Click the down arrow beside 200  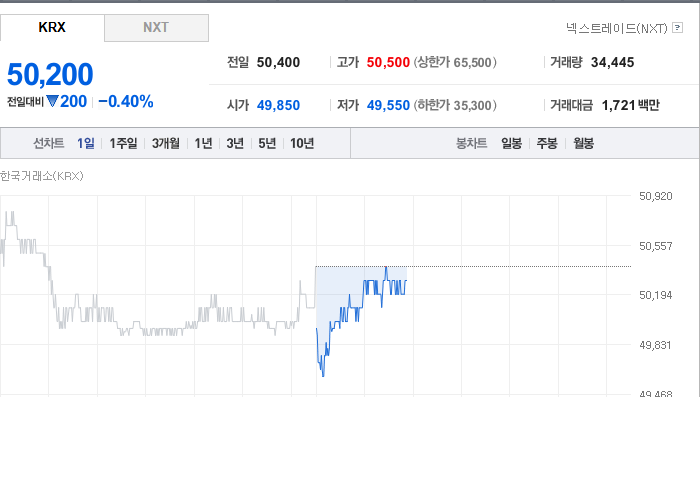tap(52, 102)
